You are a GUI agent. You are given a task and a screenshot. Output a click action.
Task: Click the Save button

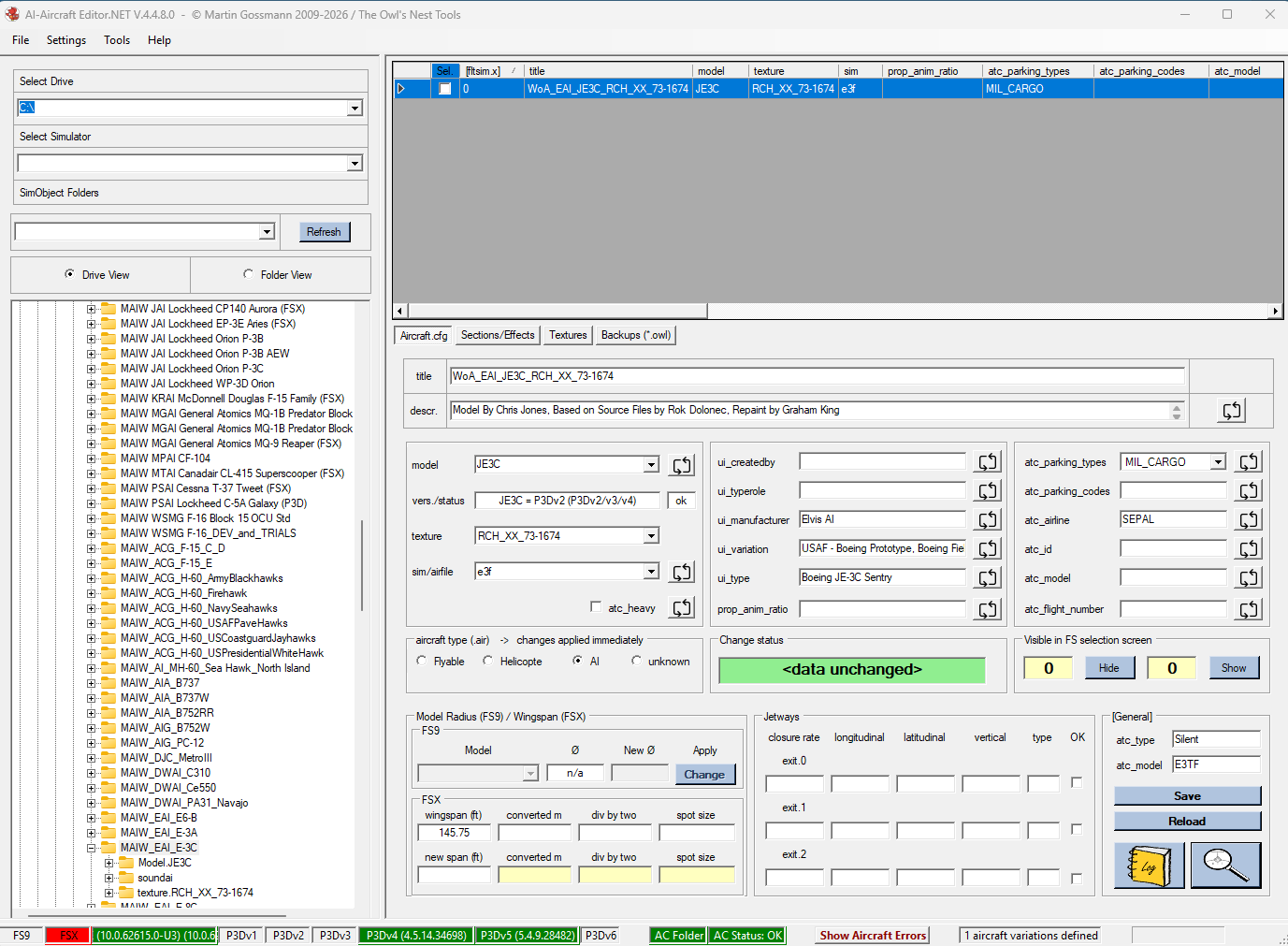click(1187, 796)
